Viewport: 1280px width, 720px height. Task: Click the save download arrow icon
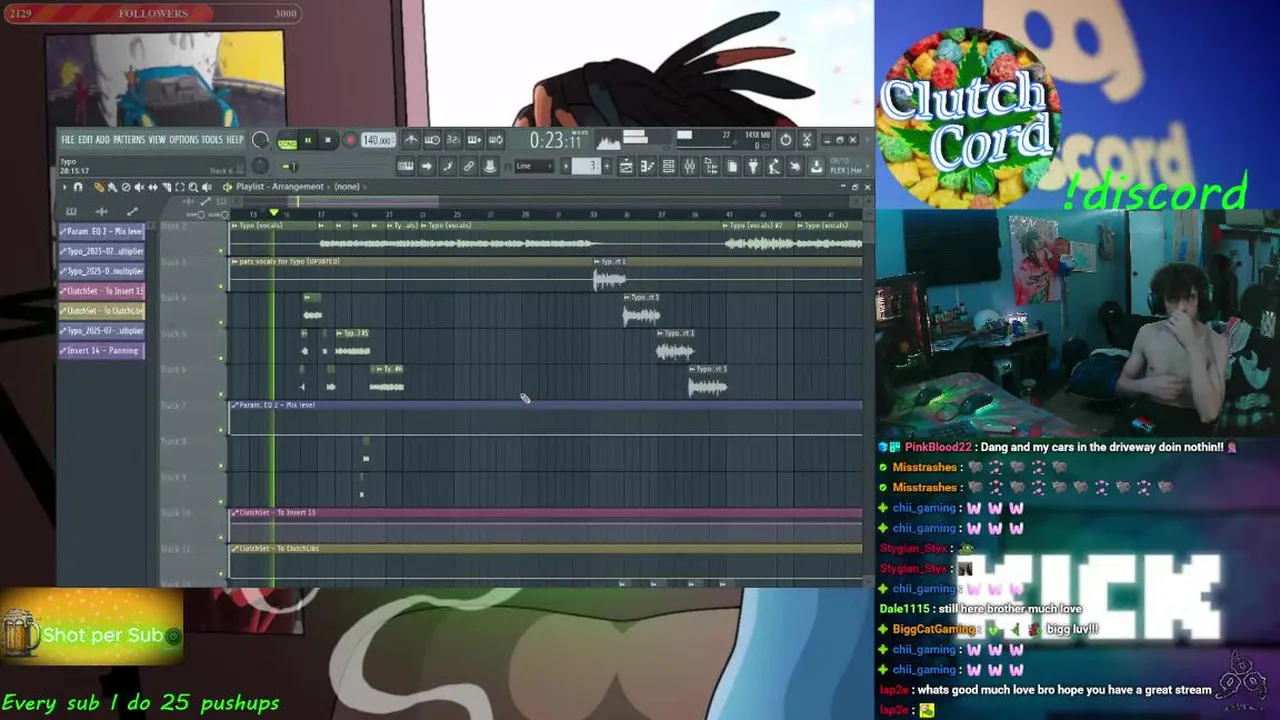816,166
